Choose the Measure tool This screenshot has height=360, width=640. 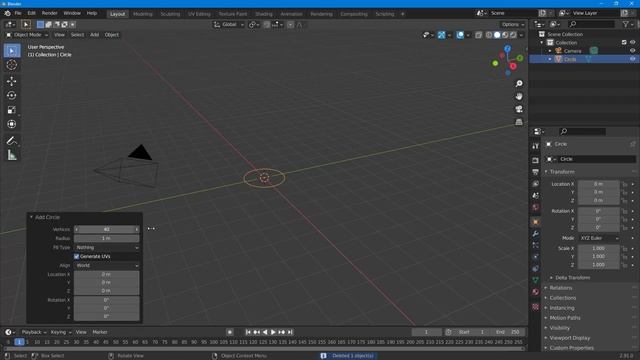pos(12,155)
